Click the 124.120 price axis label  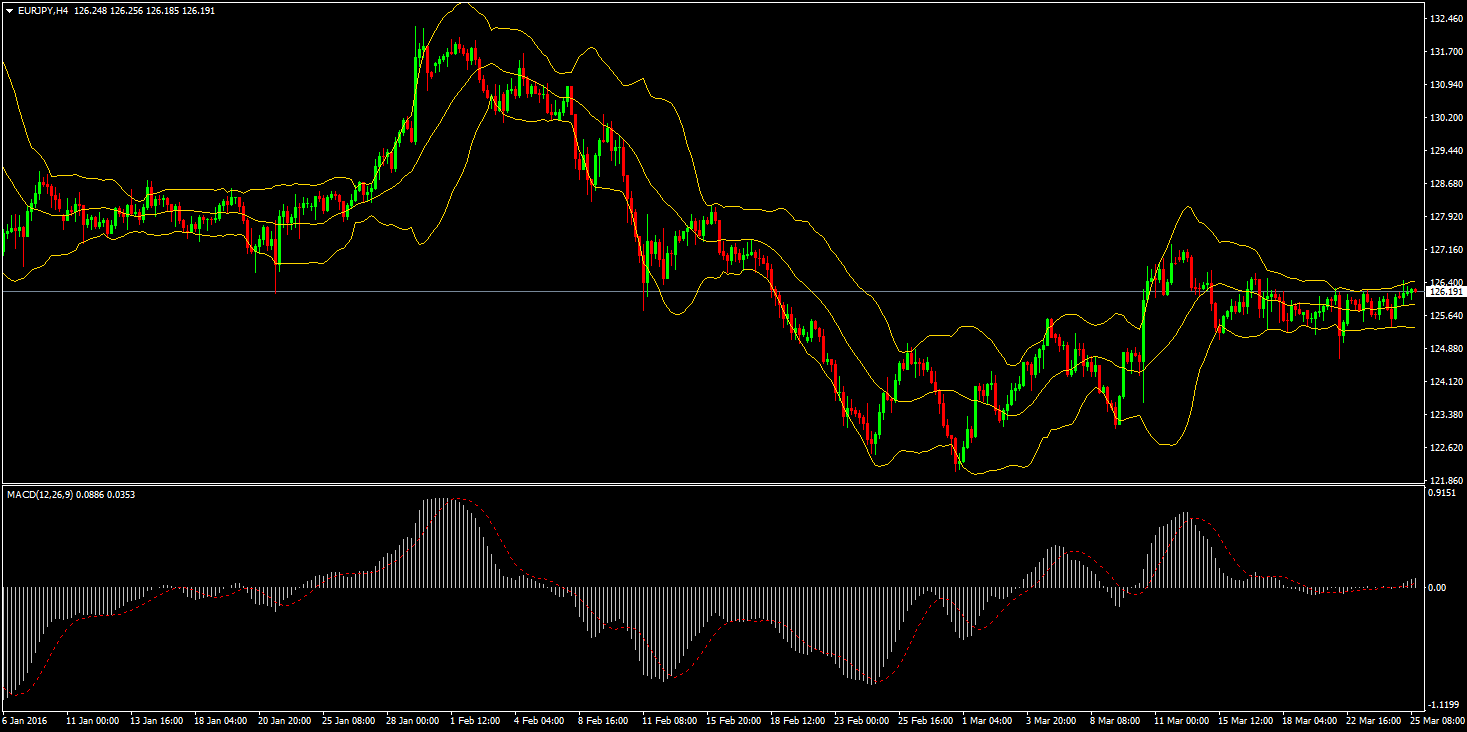click(1445, 382)
